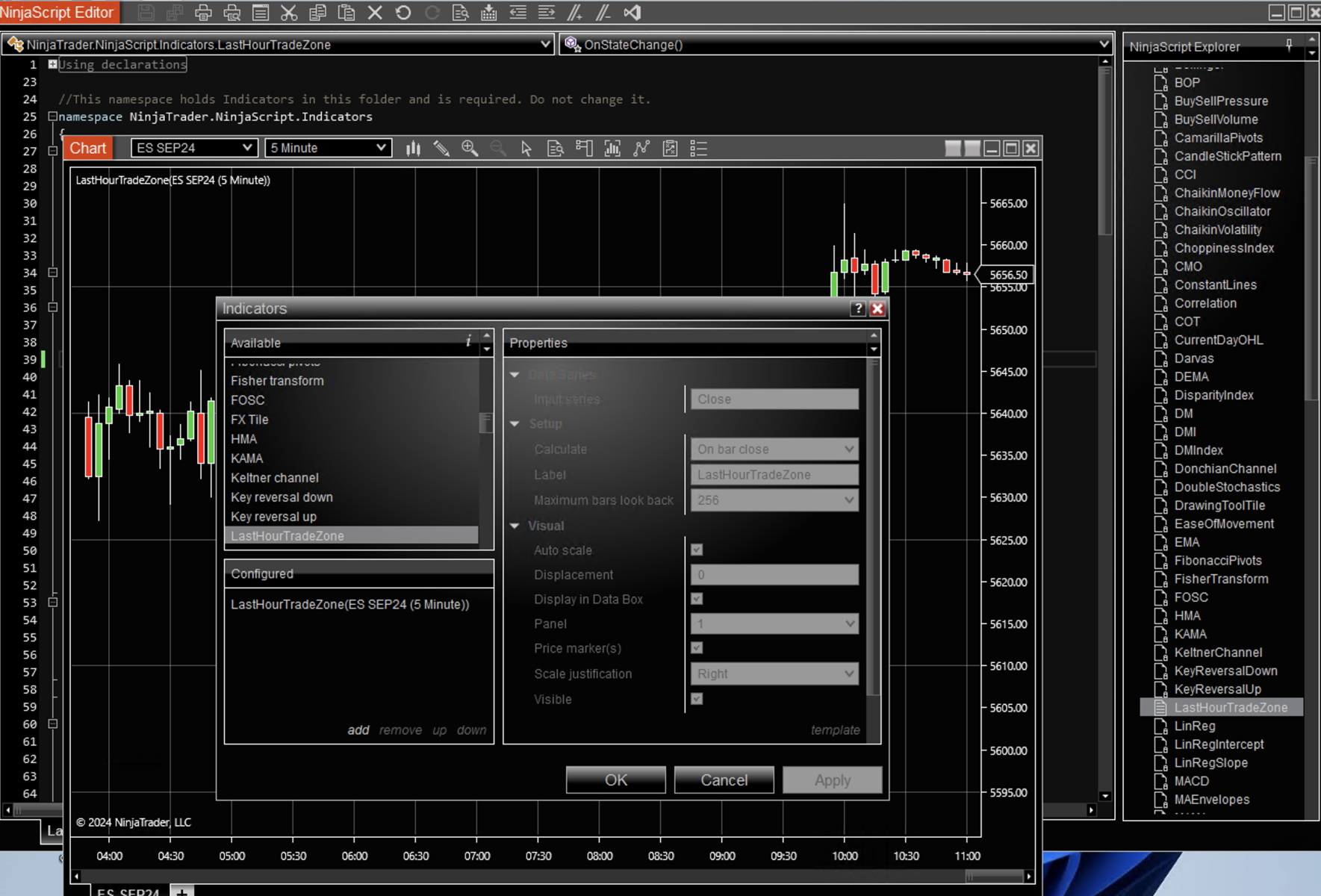The width and height of the screenshot is (1321, 896).
Task: Decrease line indent in editor toolbar
Action: 517,13
